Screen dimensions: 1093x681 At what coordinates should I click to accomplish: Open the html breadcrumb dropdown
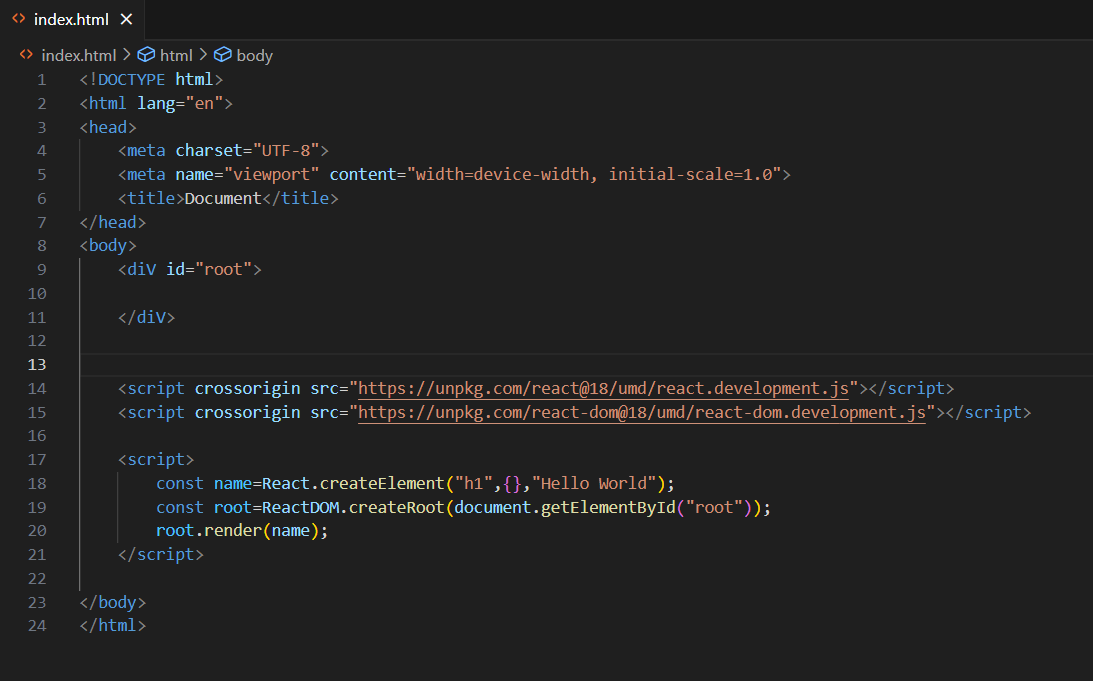tap(177, 55)
